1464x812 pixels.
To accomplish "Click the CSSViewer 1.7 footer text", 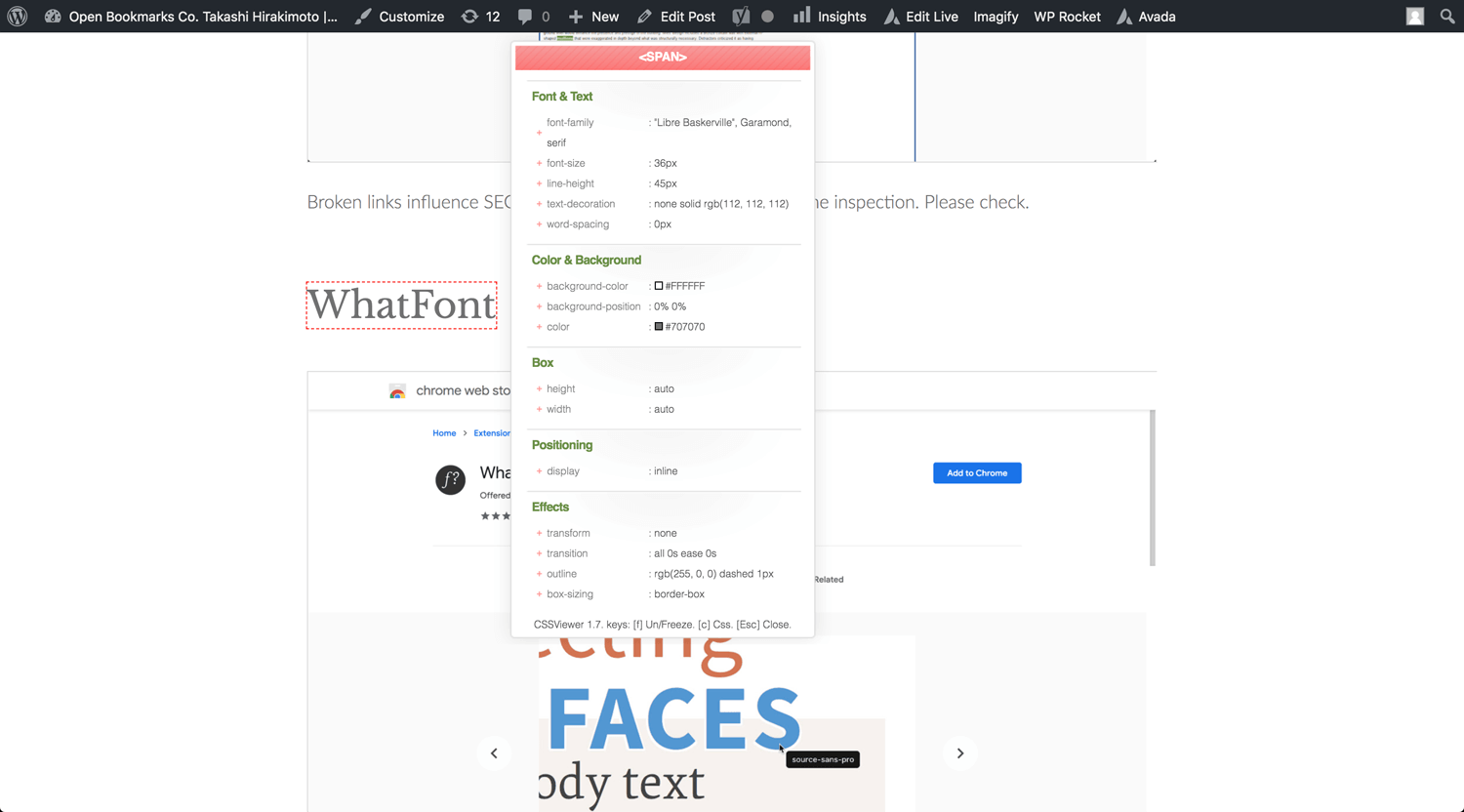I will (x=663, y=625).
